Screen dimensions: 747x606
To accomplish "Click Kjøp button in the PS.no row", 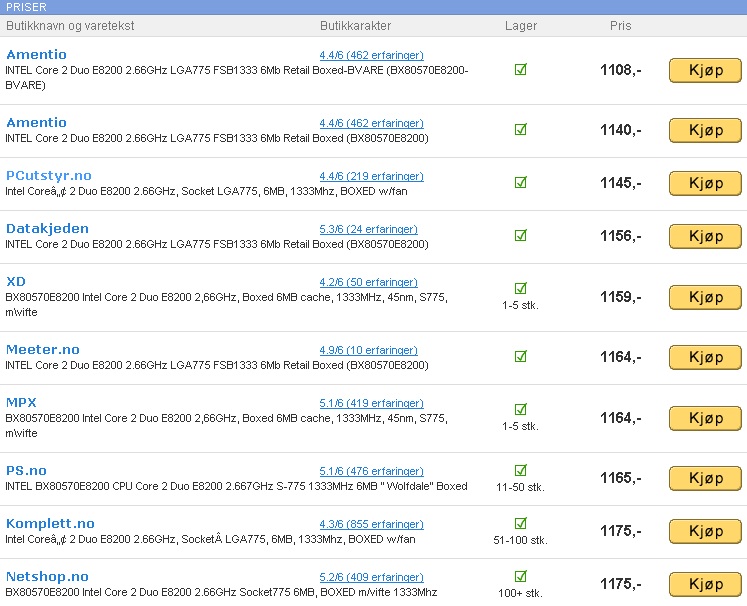I will coord(706,478).
